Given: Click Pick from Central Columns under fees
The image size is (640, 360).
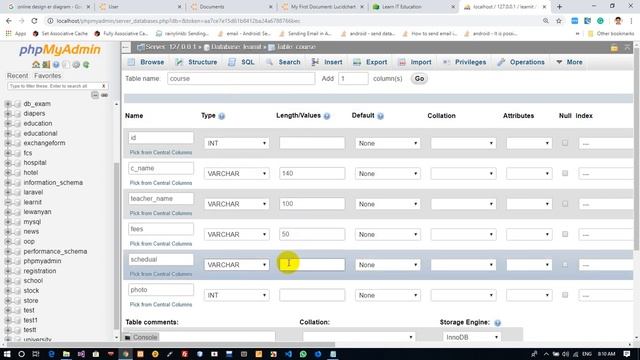Looking at the screenshot, I should pyautogui.click(x=161, y=244).
